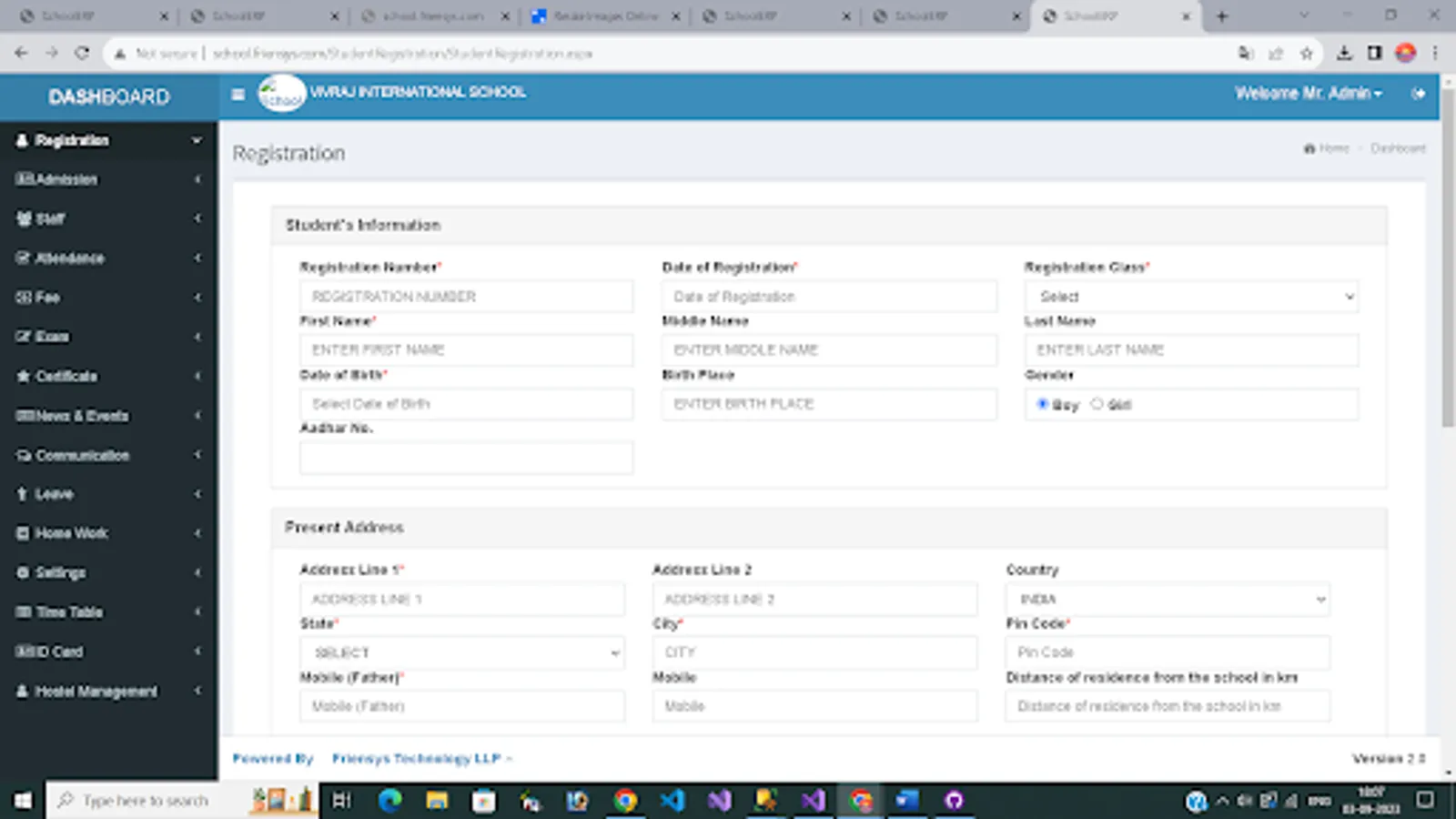The height and width of the screenshot is (819, 1456).
Task: Focus the Address Line 1 field
Action: pyautogui.click(x=462, y=599)
